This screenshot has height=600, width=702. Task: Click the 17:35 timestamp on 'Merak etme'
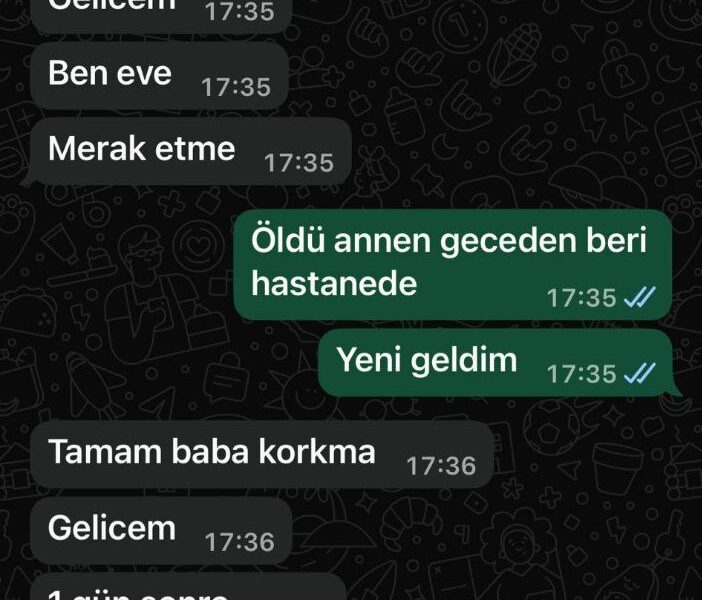tap(299, 163)
